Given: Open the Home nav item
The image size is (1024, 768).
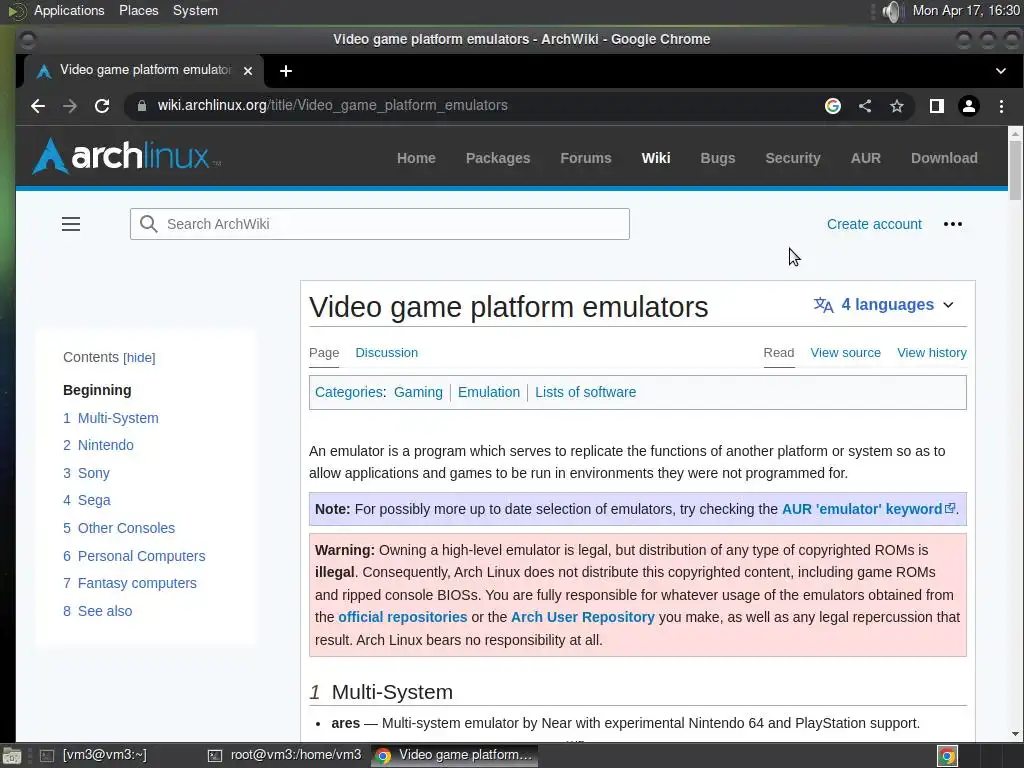Looking at the screenshot, I should pos(416,158).
